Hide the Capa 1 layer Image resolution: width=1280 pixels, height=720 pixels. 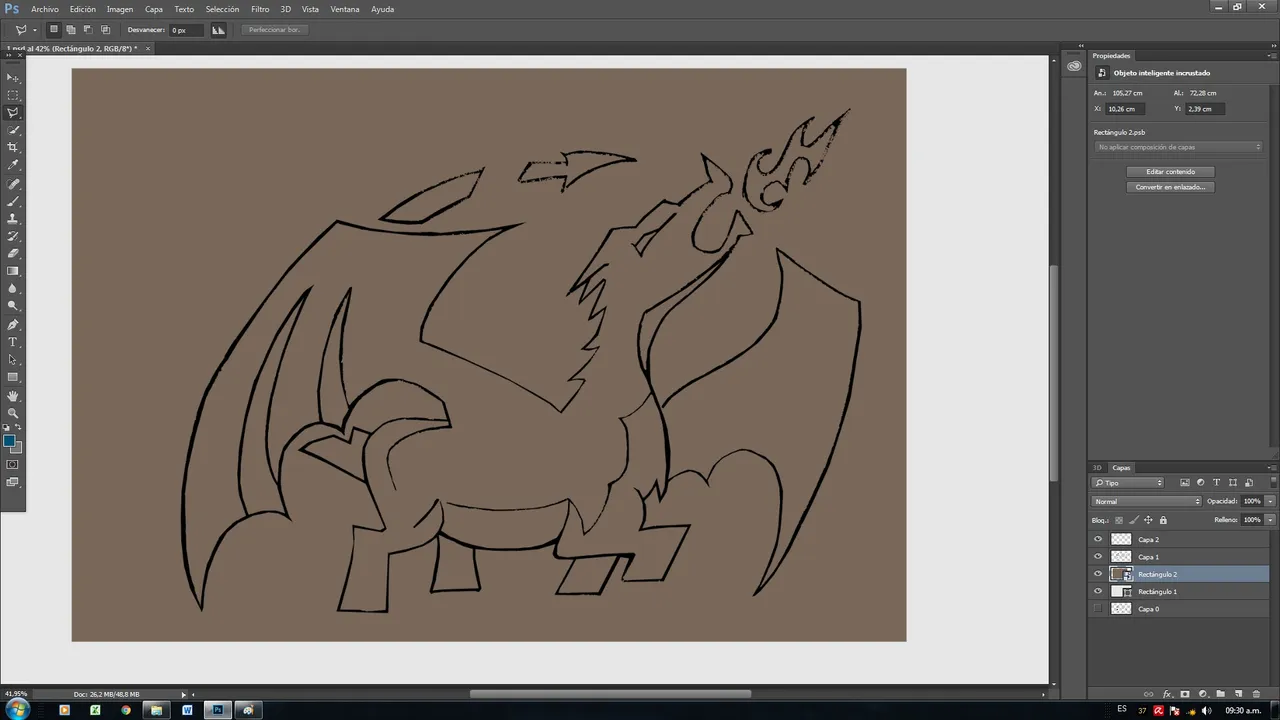point(1098,557)
